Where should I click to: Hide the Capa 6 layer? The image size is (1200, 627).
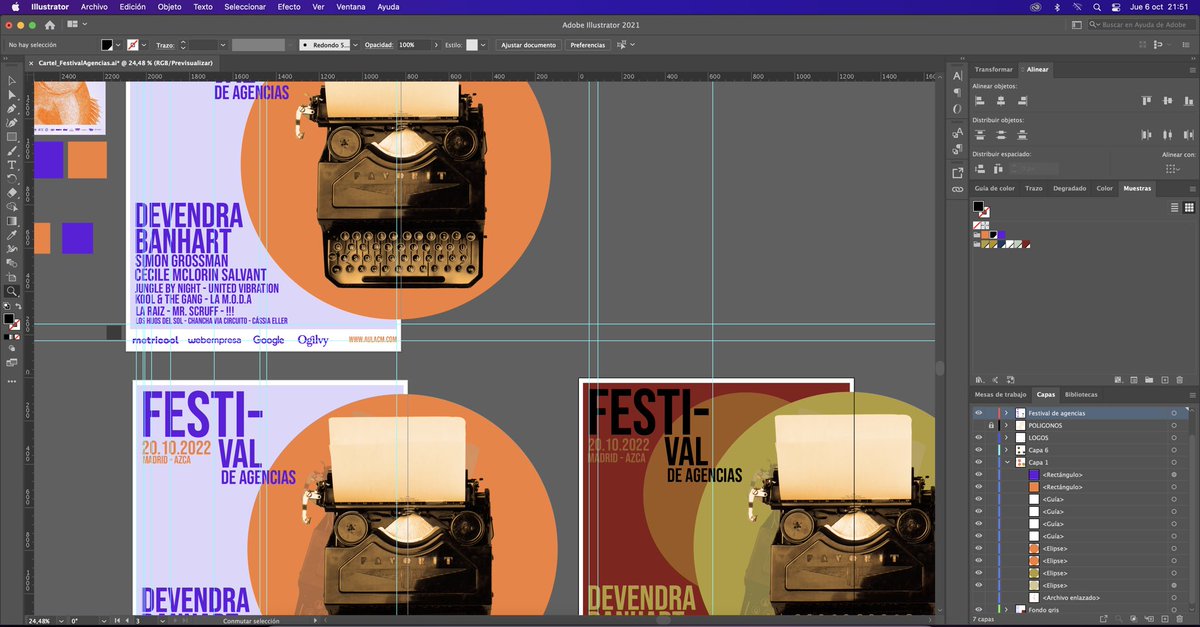coord(979,450)
